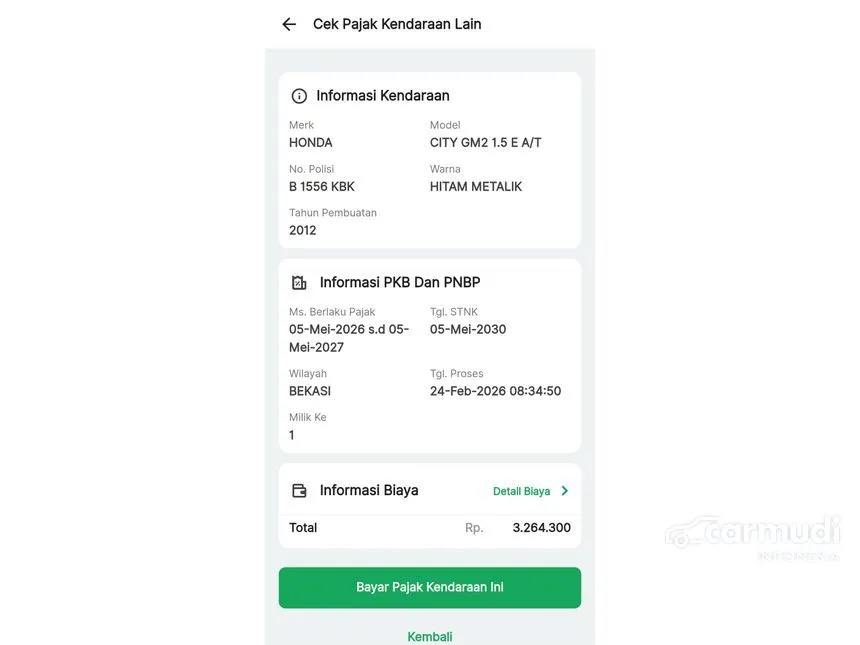The height and width of the screenshot is (645, 860).
Task: Select the model CITY GM2 1.5 E A/T
Action: click(486, 142)
